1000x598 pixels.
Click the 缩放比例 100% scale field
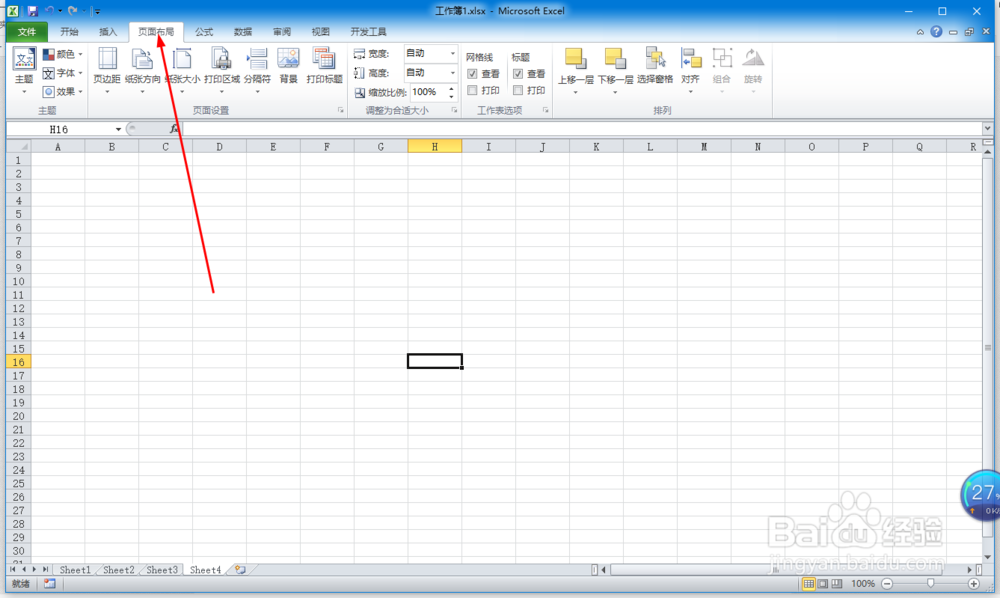(x=427, y=92)
